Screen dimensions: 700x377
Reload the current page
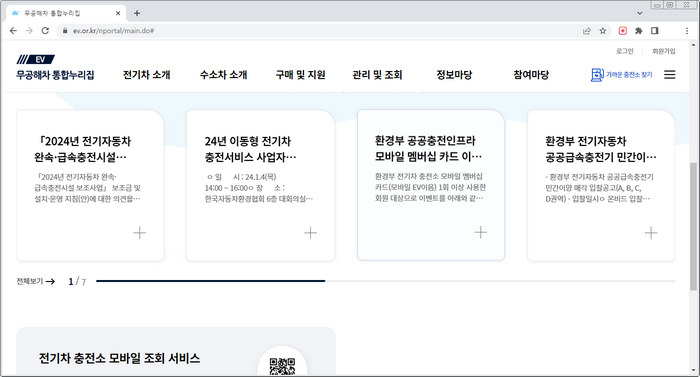(x=45, y=31)
